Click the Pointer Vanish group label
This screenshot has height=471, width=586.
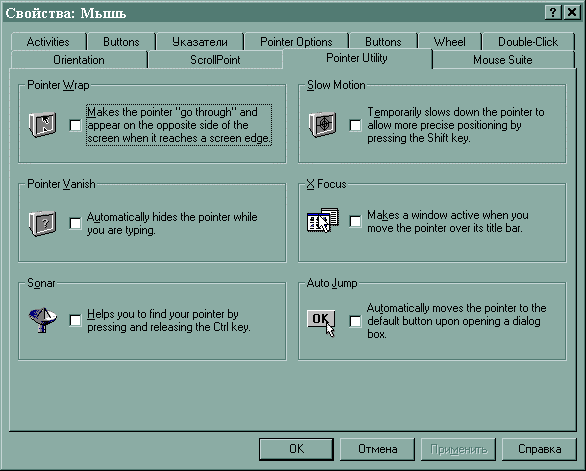pos(61,184)
